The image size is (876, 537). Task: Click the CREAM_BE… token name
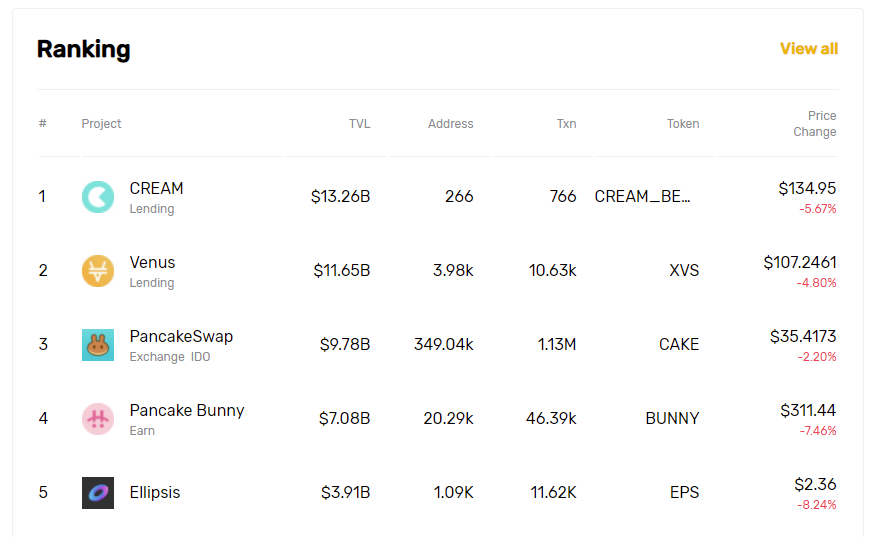642,196
